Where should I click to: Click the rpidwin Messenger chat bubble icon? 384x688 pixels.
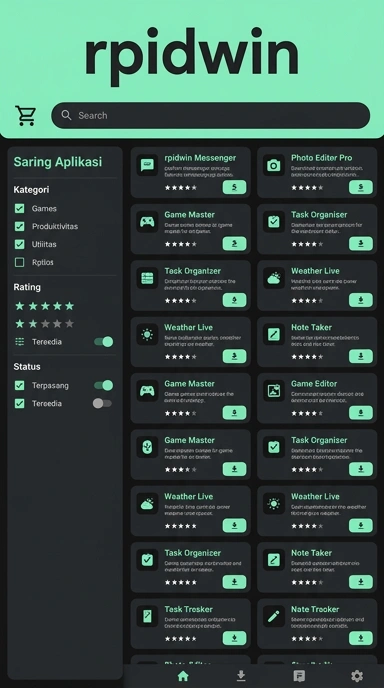147,165
